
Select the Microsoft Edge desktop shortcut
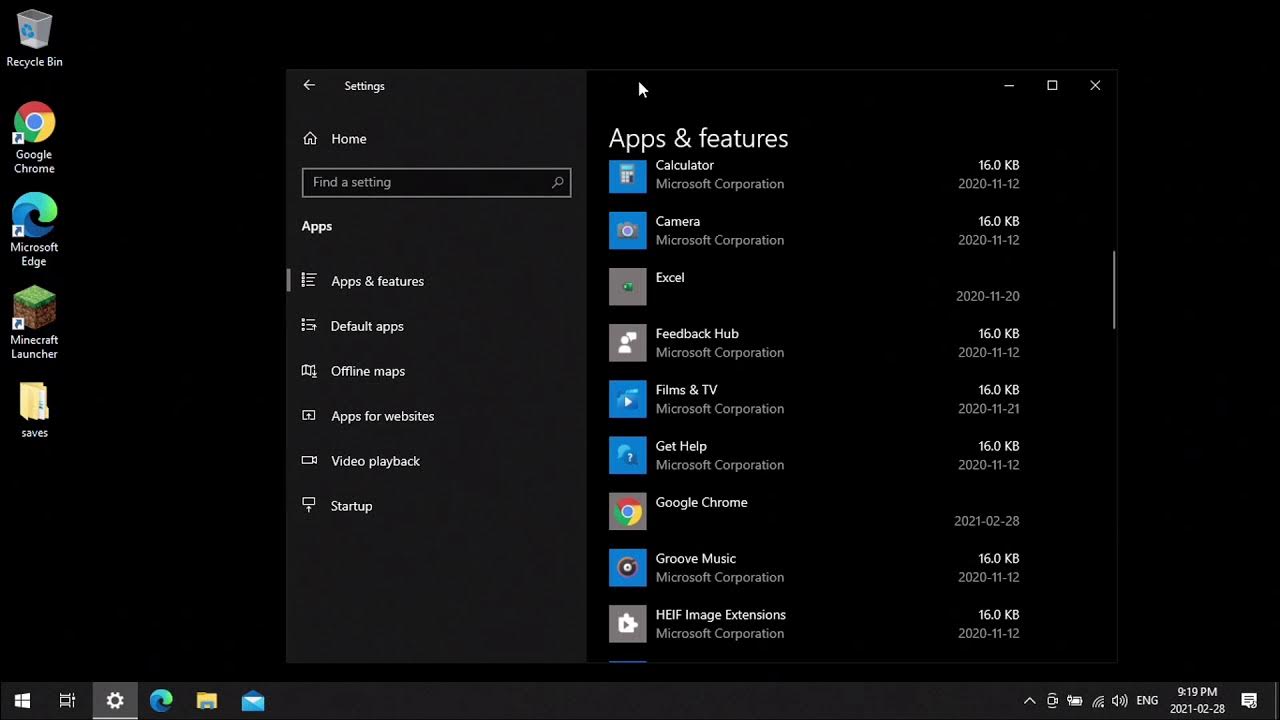point(34,230)
